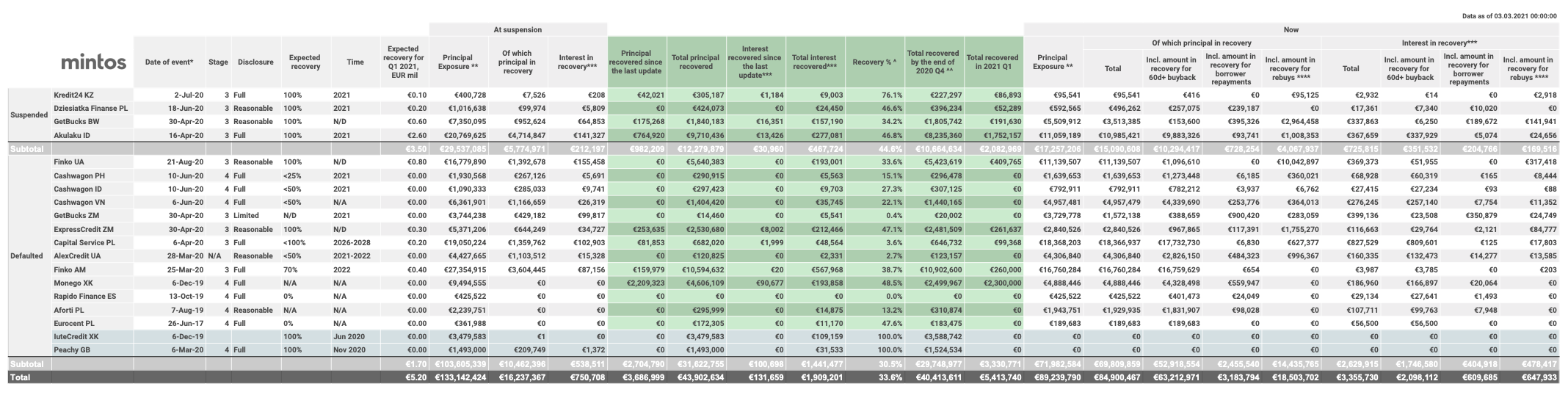This screenshot has height=395, width=1568.
Task: Click the '€43,902,634' total principal recovered cell
Action: pyautogui.click(x=698, y=377)
